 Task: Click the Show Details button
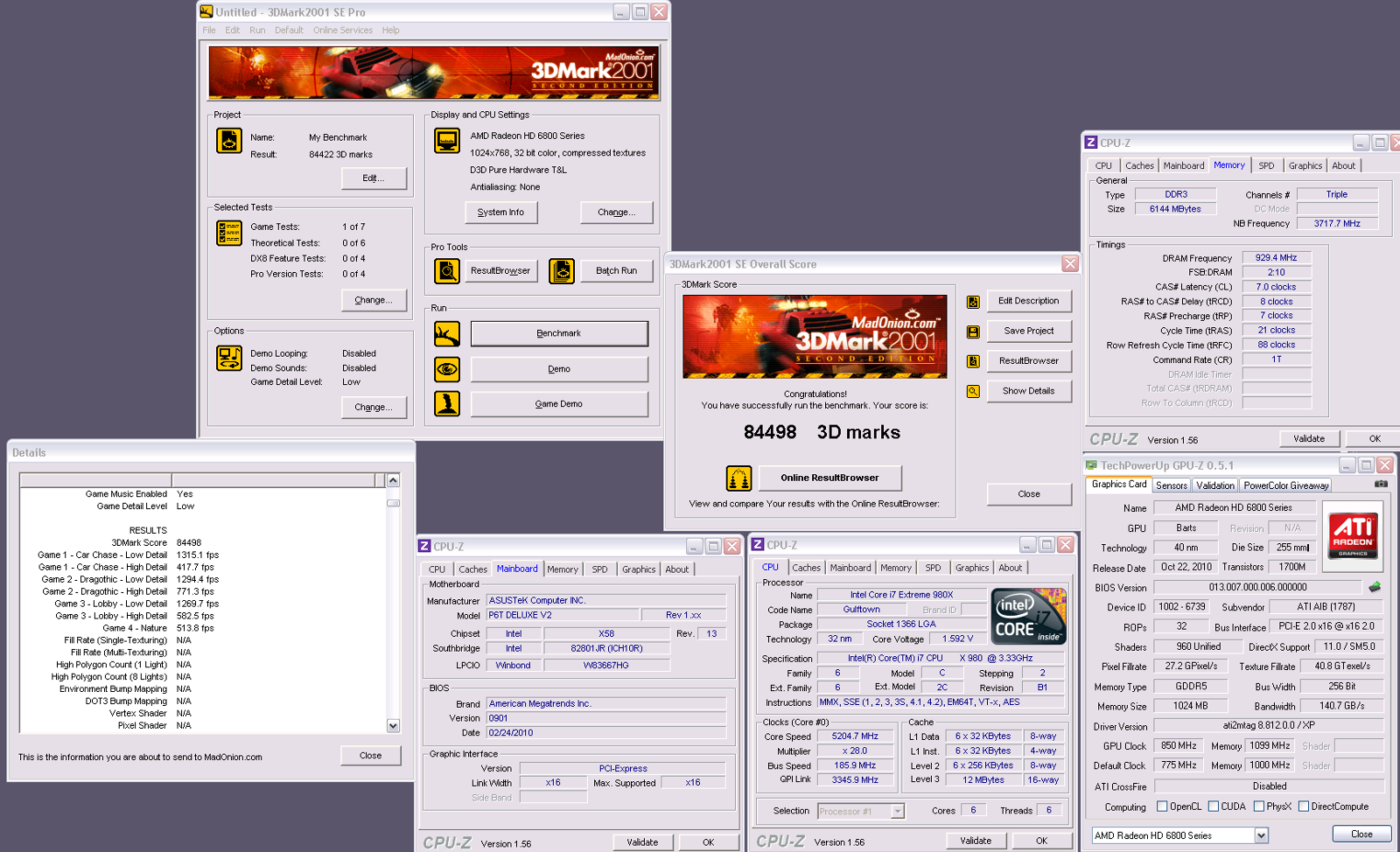click(1029, 391)
